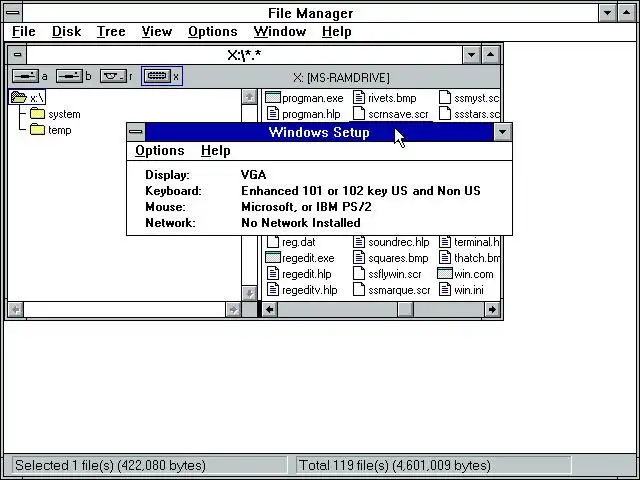
Task: Open Windows Setup control-menu box
Action: coord(136,132)
